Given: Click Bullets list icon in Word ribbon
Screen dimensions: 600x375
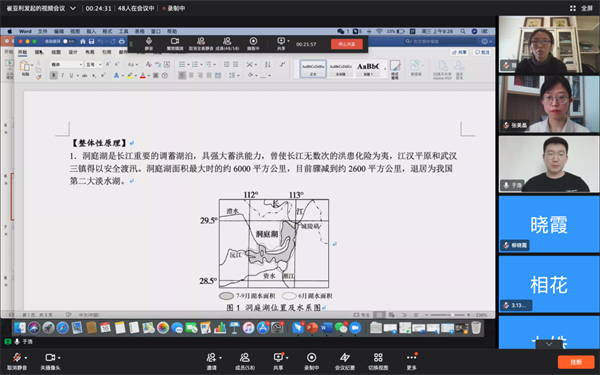Looking at the screenshot, I should tap(182, 64).
